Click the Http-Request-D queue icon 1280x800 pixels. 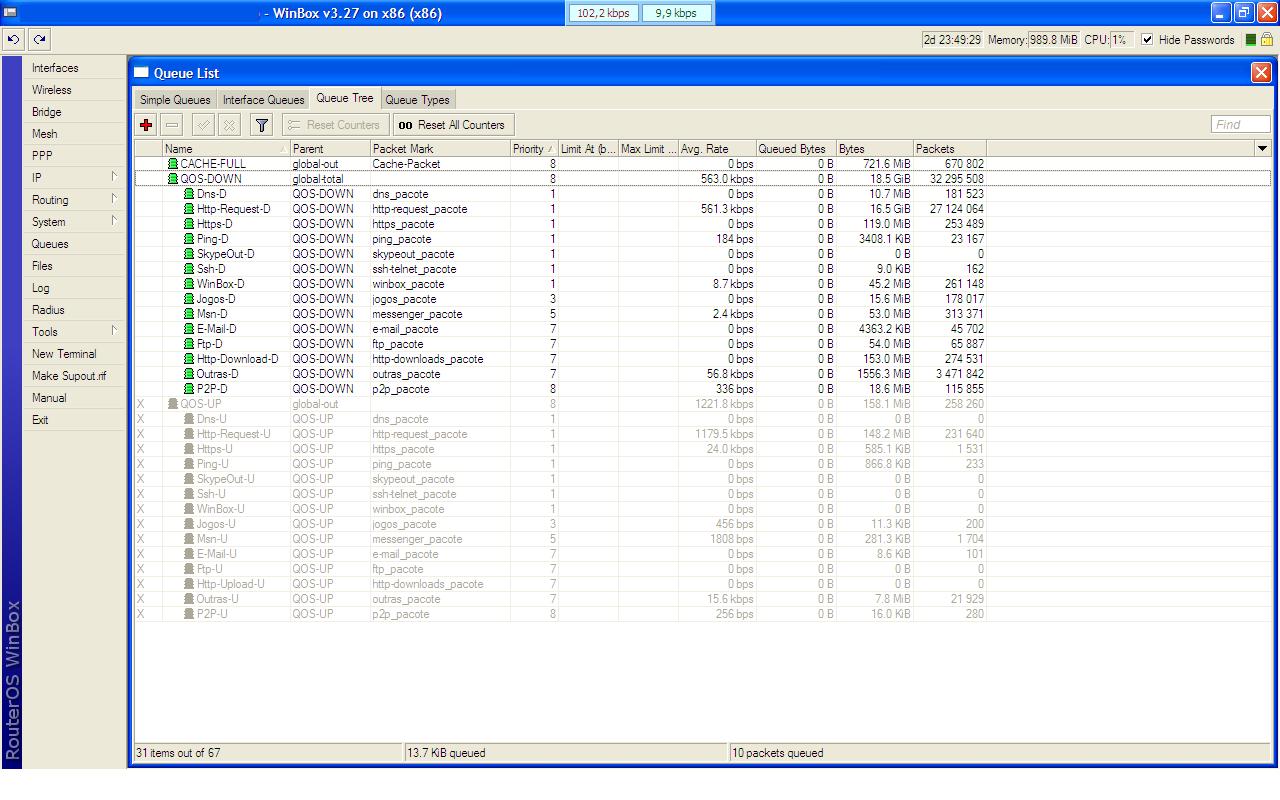pos(189,209)
